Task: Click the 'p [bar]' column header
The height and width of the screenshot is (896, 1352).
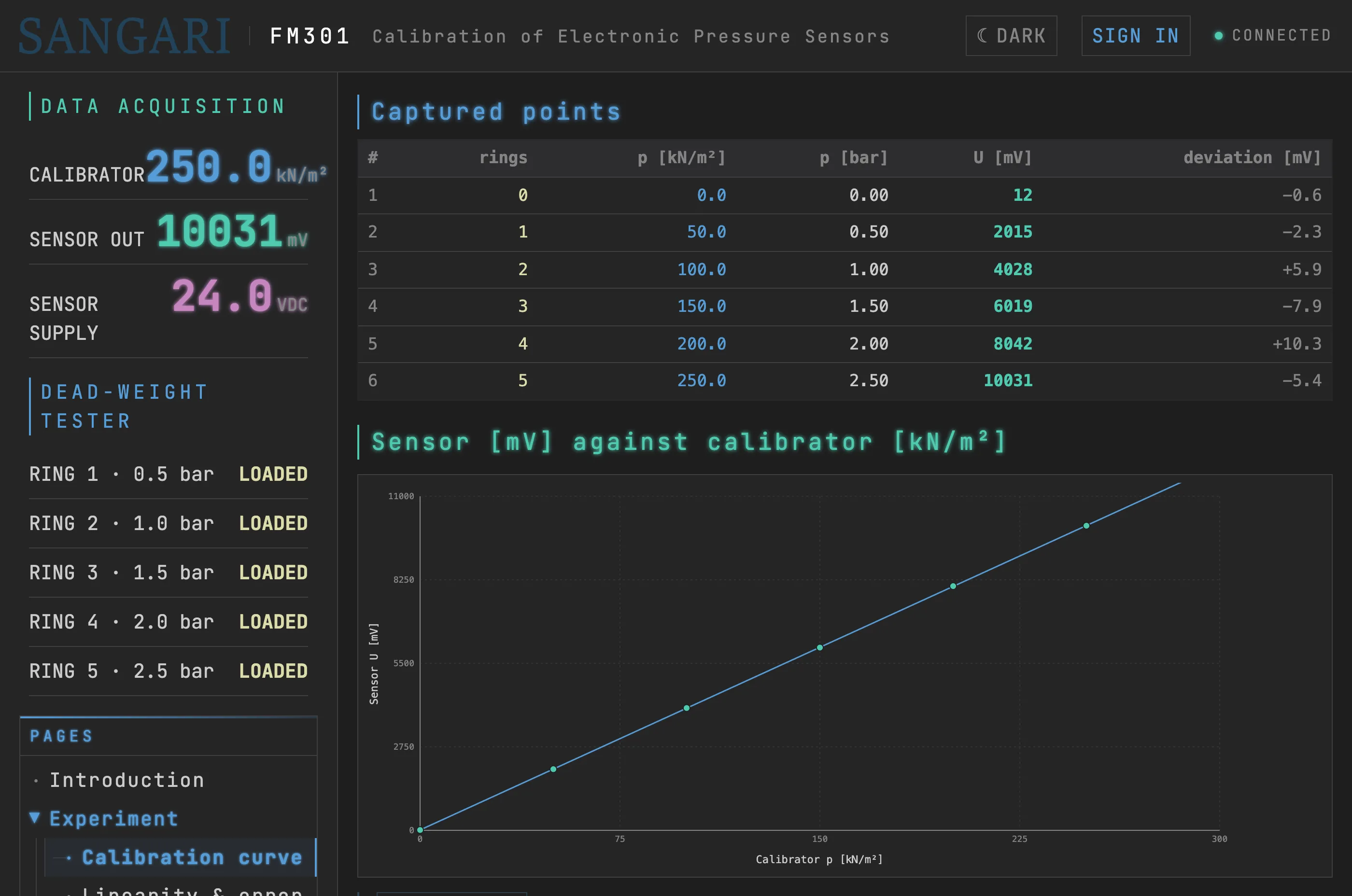Action: click(x=854, y=158)
